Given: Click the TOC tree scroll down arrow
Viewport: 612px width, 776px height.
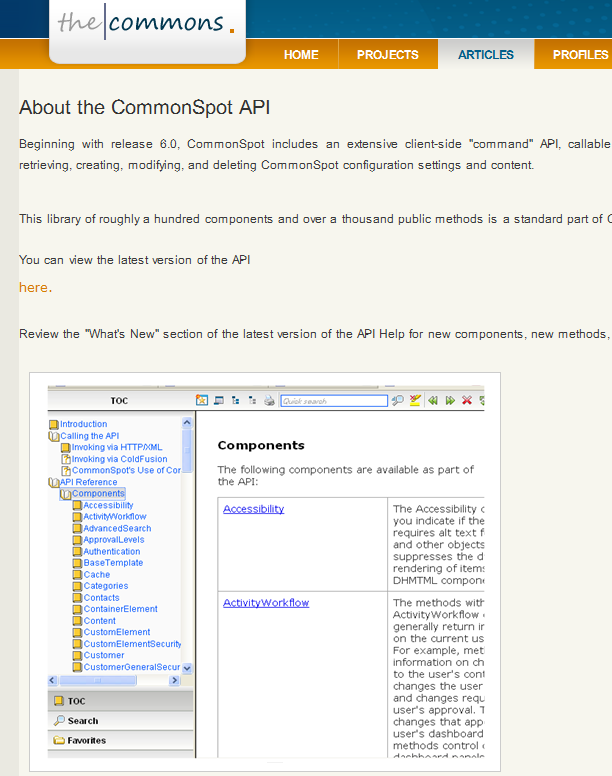Looking at the screenshot, I should coord(187,668).
